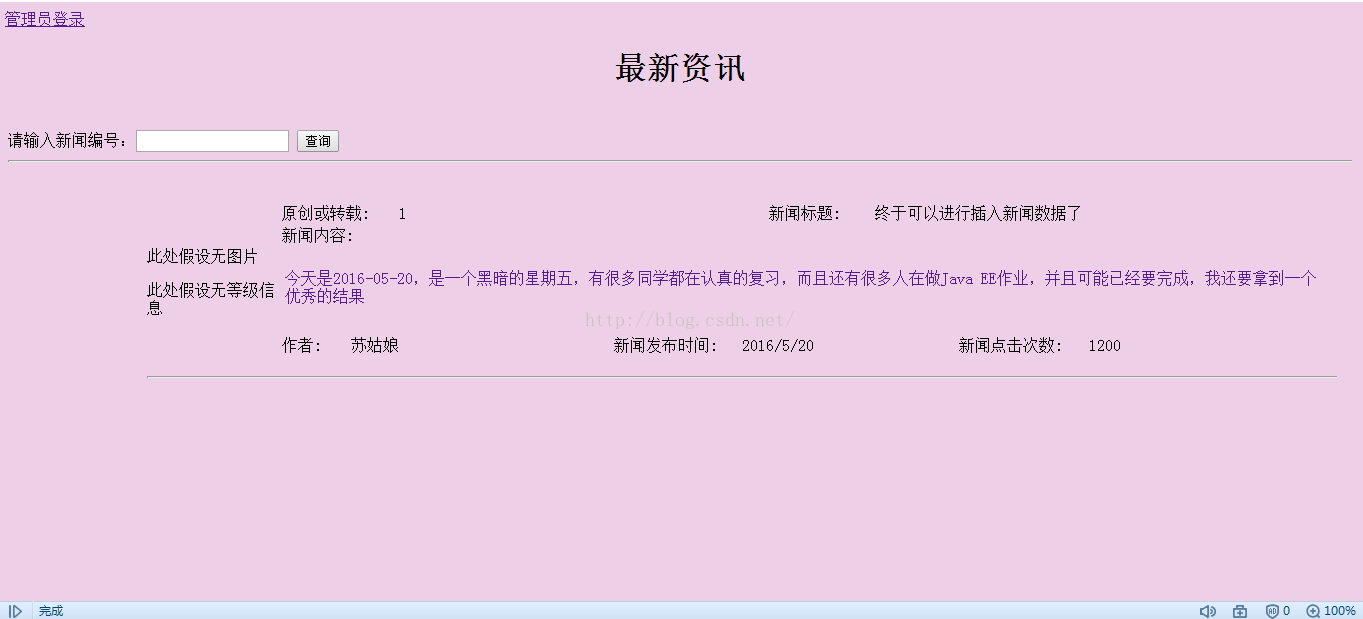Open the 100% zoom level menu

[x=1340, y=611]
